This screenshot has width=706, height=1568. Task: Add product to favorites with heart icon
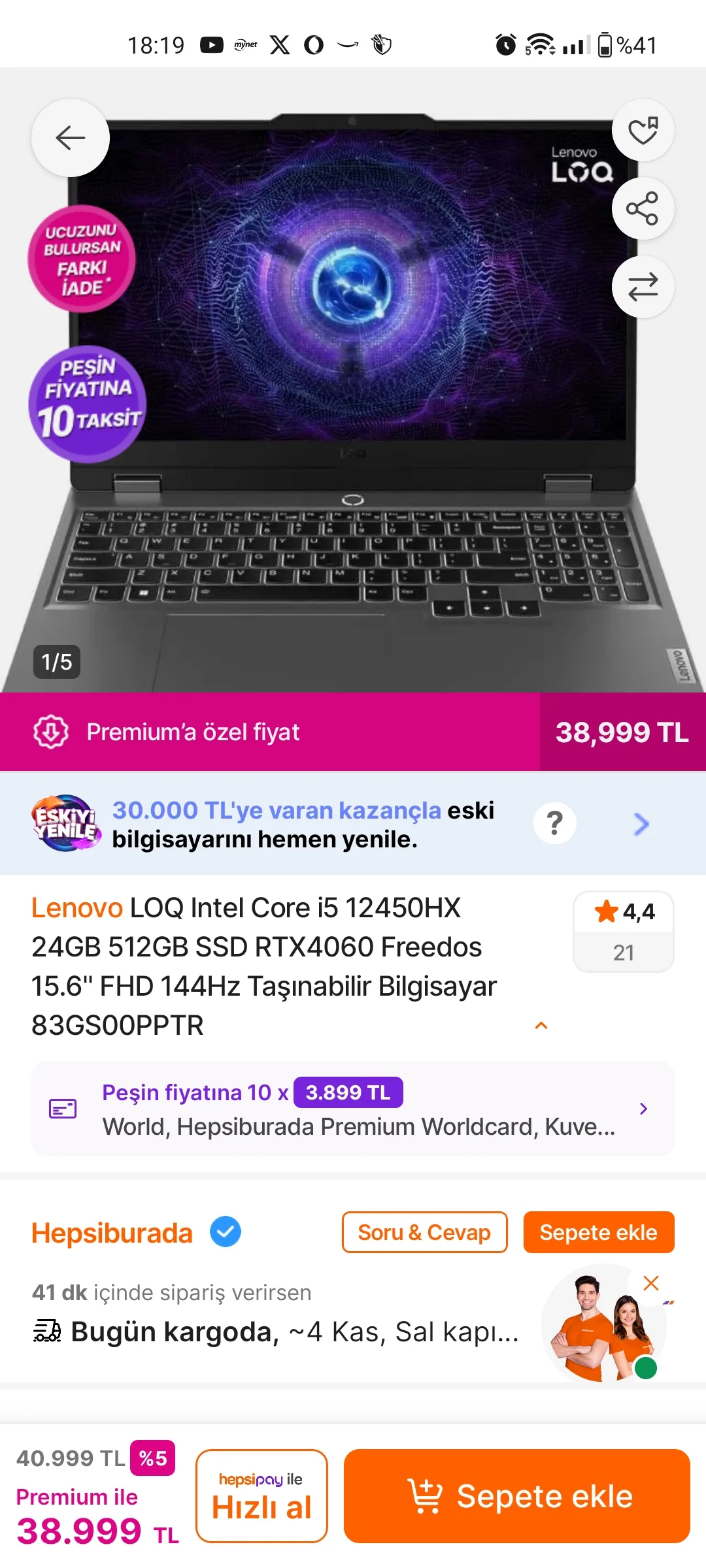coord(643,130)
